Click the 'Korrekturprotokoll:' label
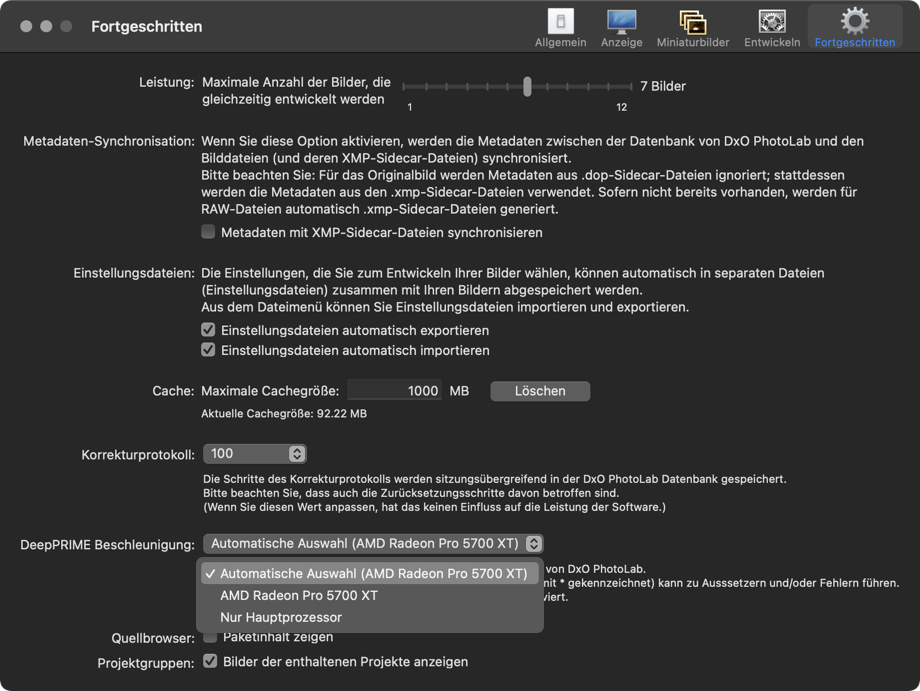 pyautogui.click(x=138, y=455)
